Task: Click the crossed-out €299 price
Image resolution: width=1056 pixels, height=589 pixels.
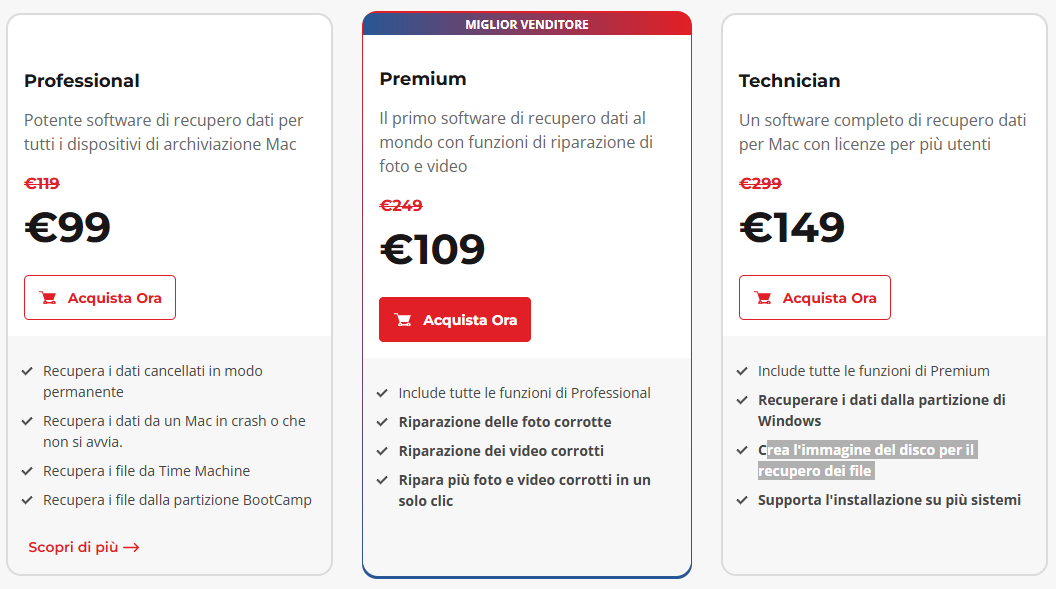Action: pyautogui.click(x=760, y=184)
